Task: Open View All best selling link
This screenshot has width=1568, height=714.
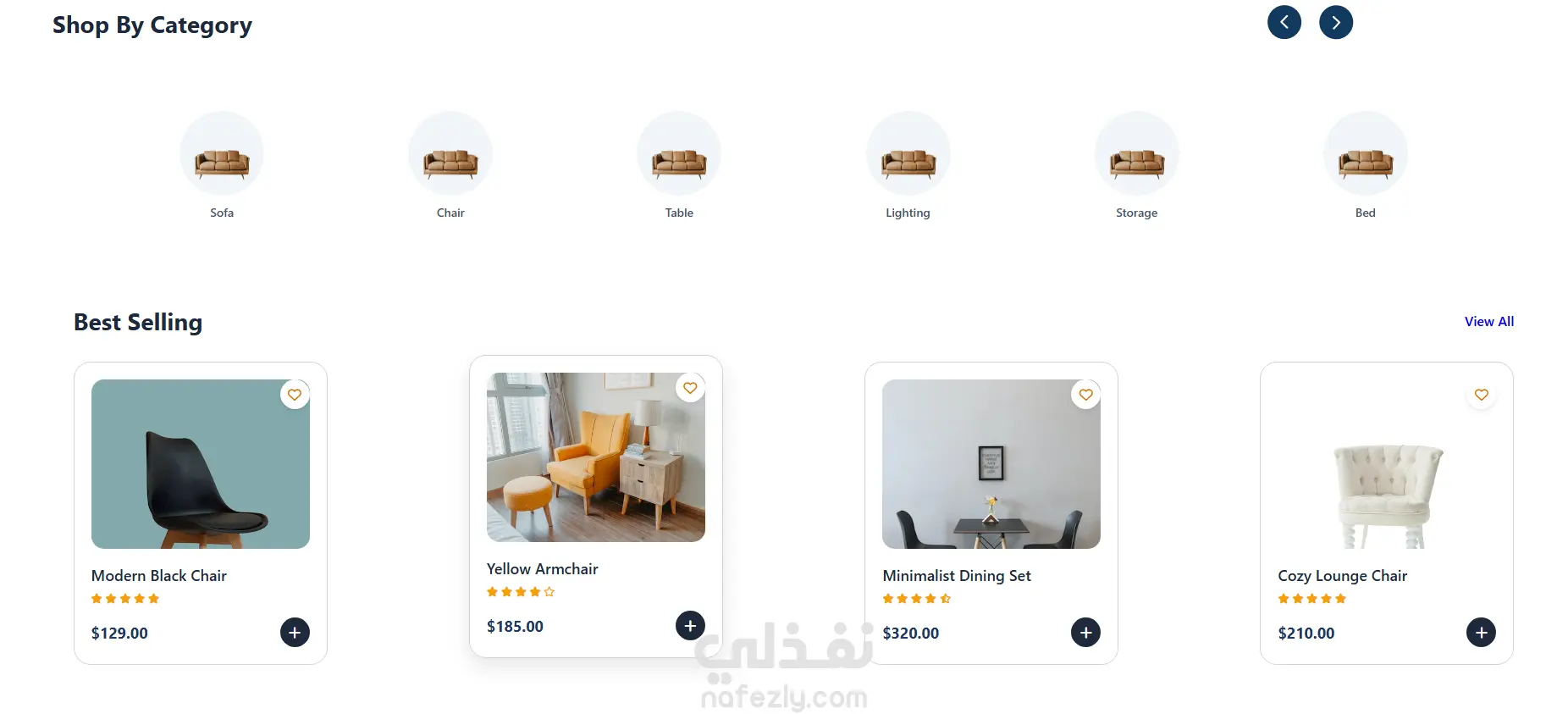Action: click(1488, 322)
